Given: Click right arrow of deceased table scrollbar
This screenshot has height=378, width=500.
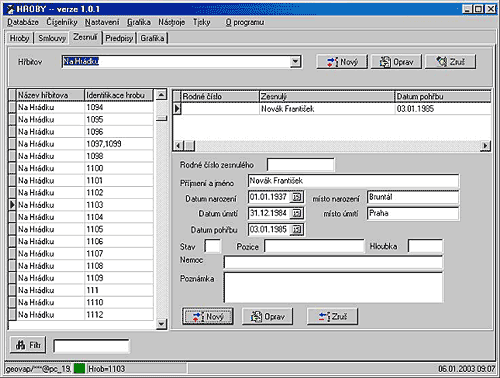Looking at the screenshot, I should (x=485, y=146).
